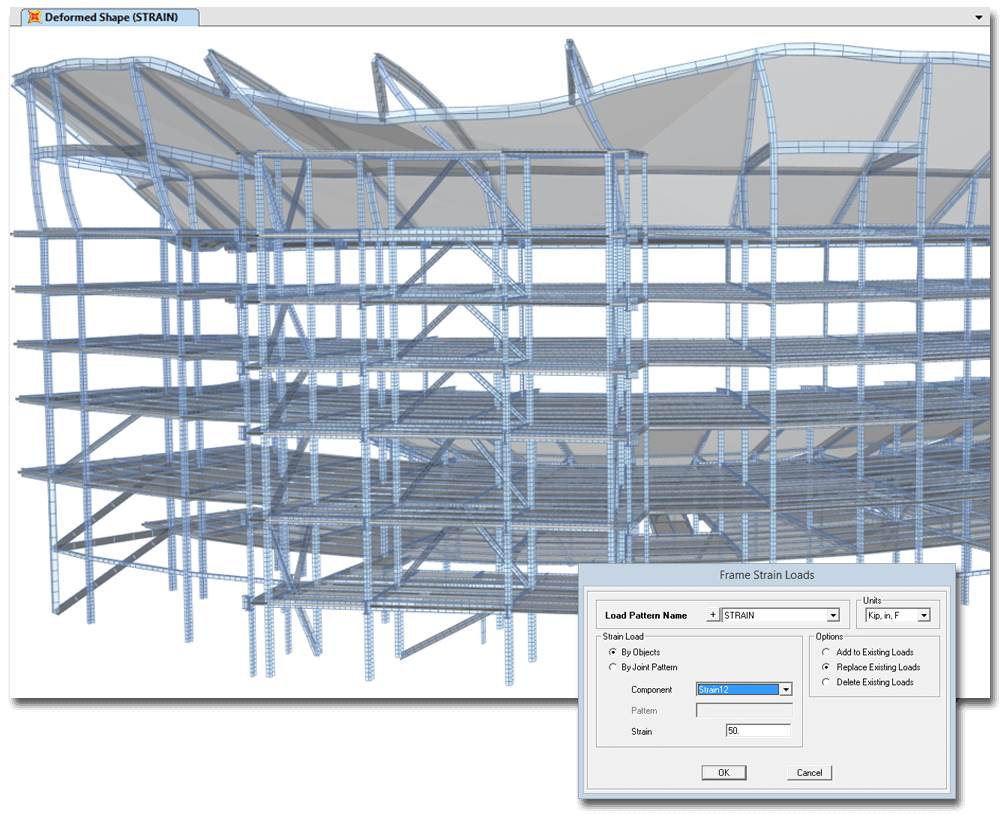Click the SAP2000 icon on the Deformed Shape tab
This screenshot has height=815, width=1000.
coord(34,18)
